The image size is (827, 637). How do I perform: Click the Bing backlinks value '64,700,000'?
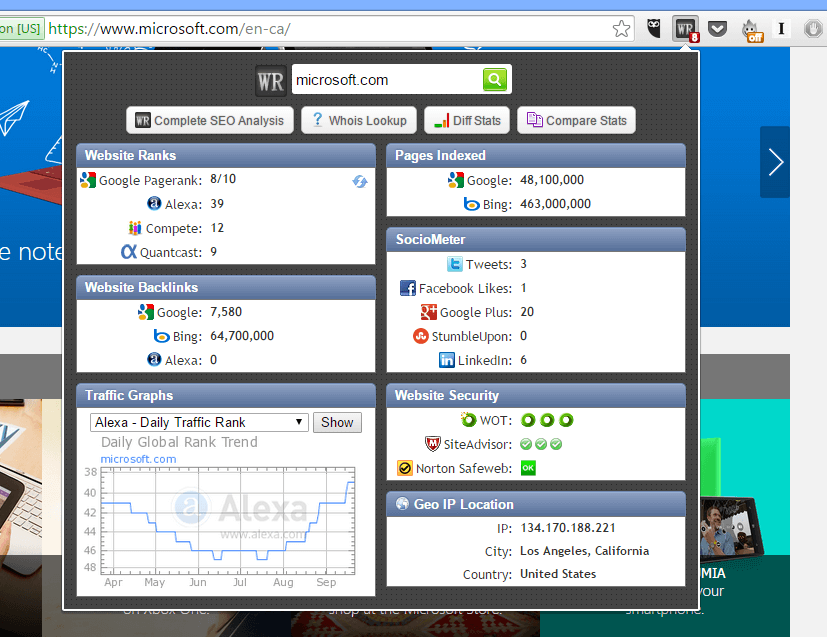pyautogui.click(x=242, y=336)
